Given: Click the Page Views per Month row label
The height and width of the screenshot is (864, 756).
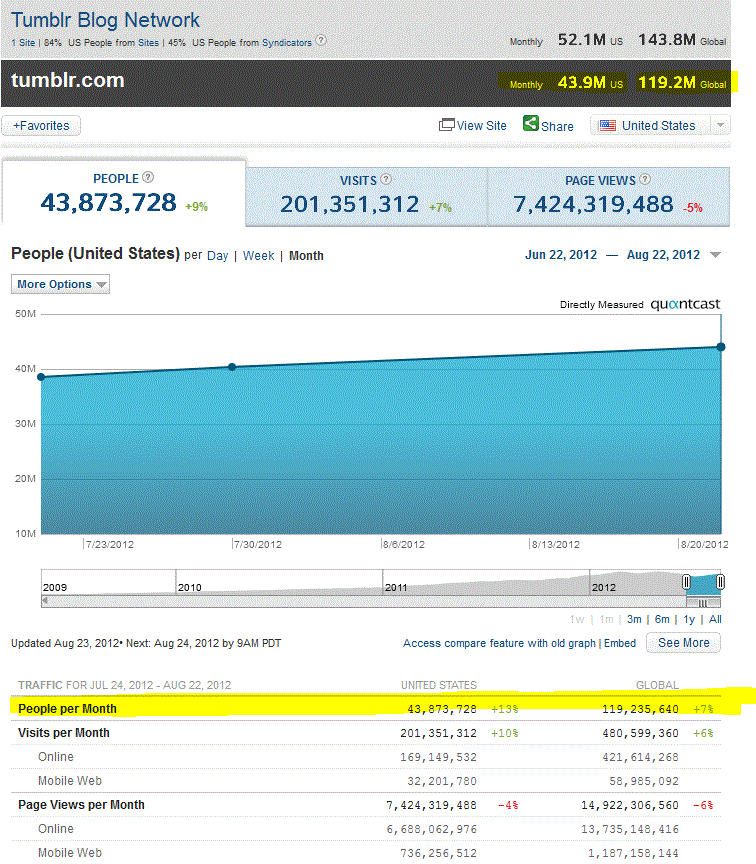Looking at the screenshot, I should click(82, 805).
